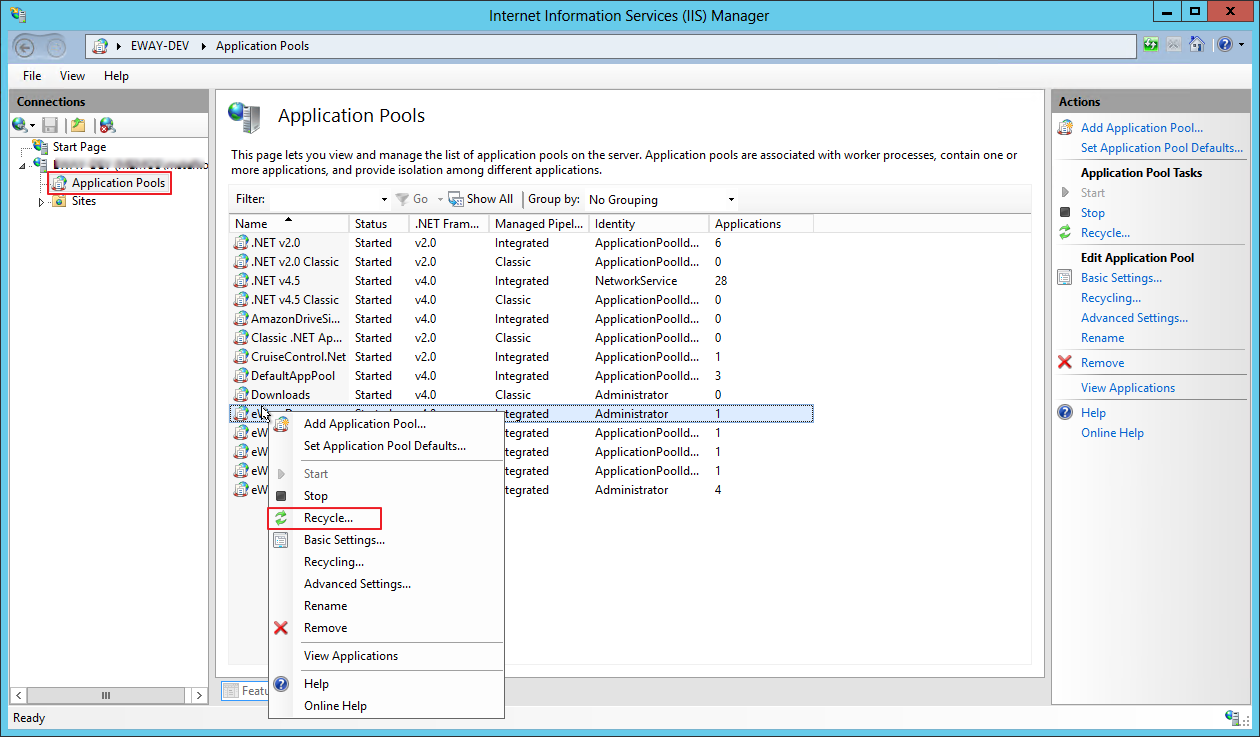Click Basic Settings link in Actions pane
The image size is (1260, 737).
point(1121,278)
